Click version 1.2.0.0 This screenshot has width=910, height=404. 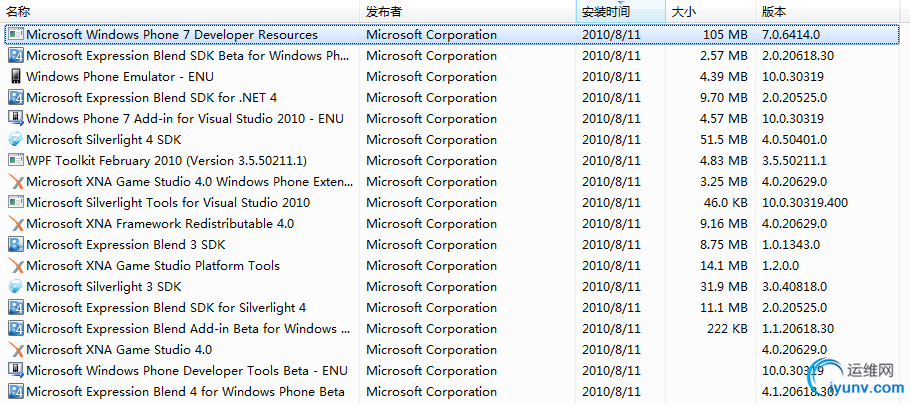pos(780,265)
